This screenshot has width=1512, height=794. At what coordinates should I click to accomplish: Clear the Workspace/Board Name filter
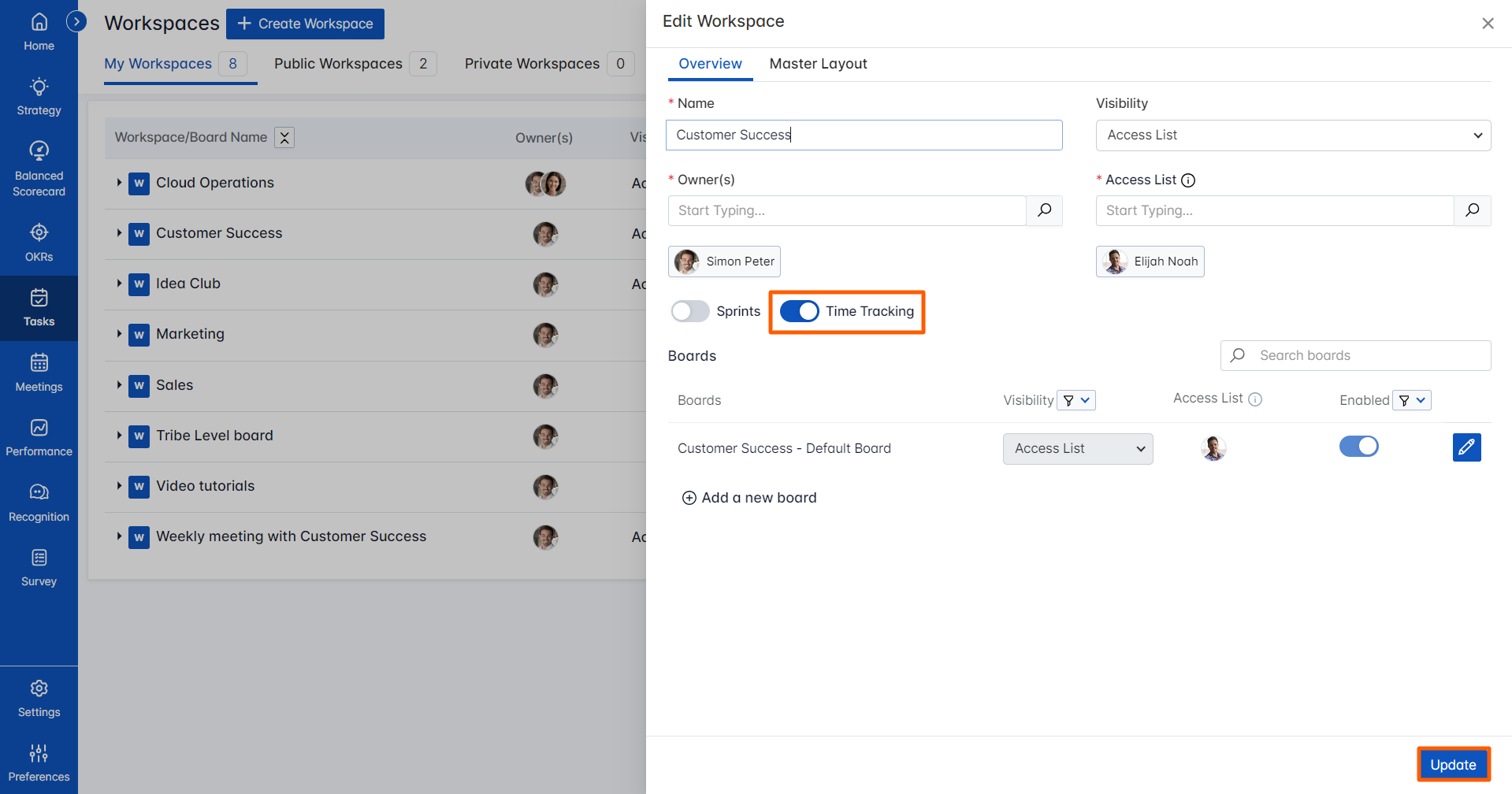click(x=284, y=137)
